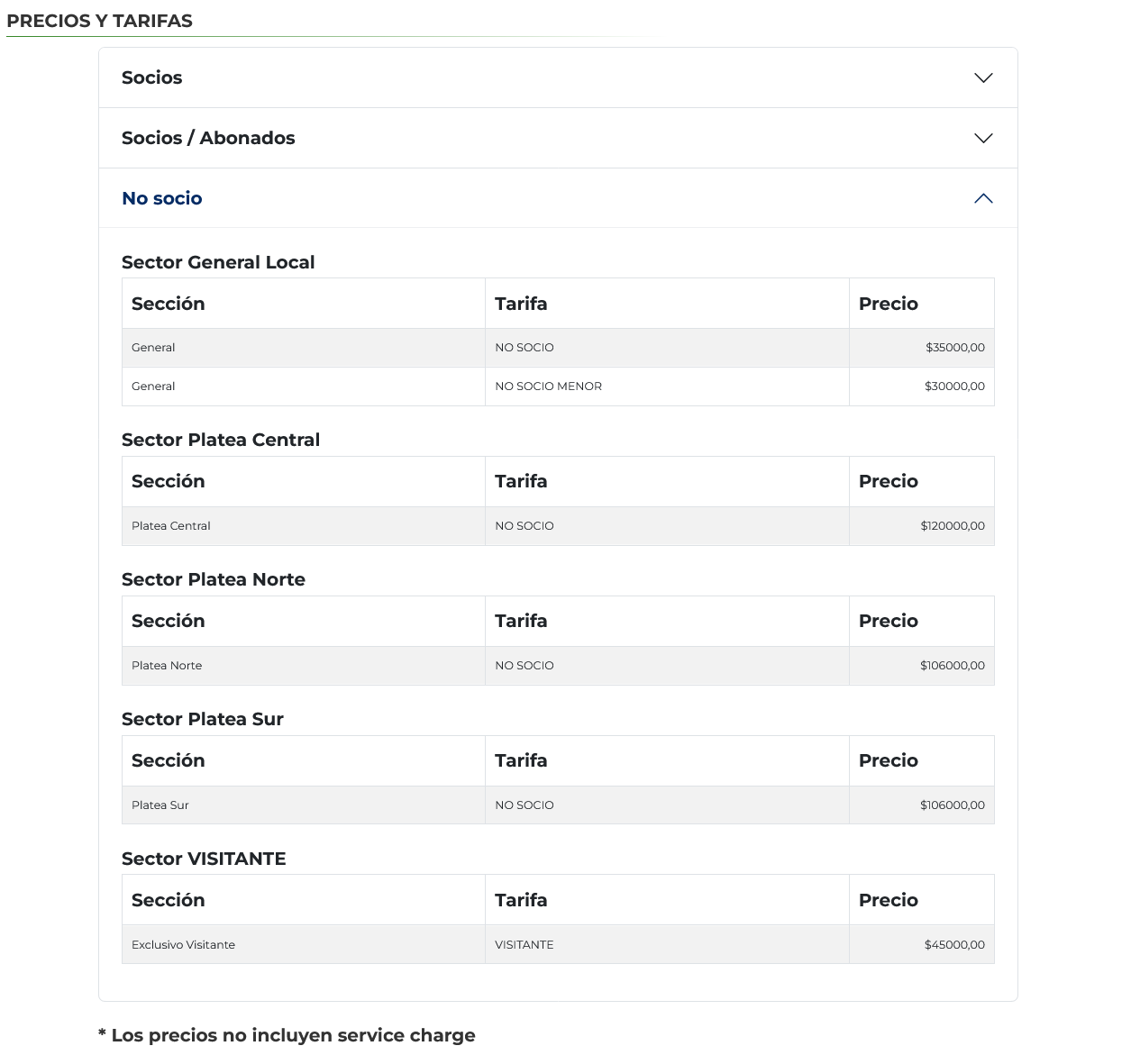Open the Socios / Abonados accordion title
This screenshot has width=1122, height=1064.
point(208,139)
